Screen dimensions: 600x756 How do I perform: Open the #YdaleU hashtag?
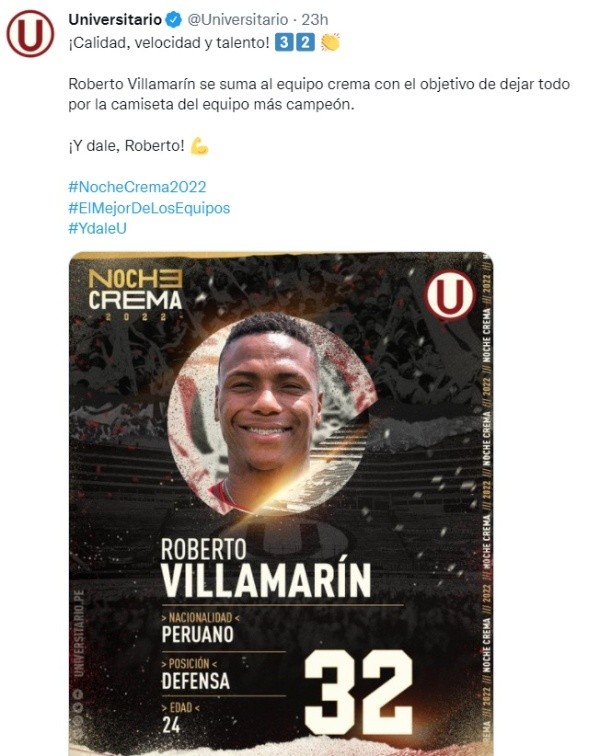[x=97, y=229]
